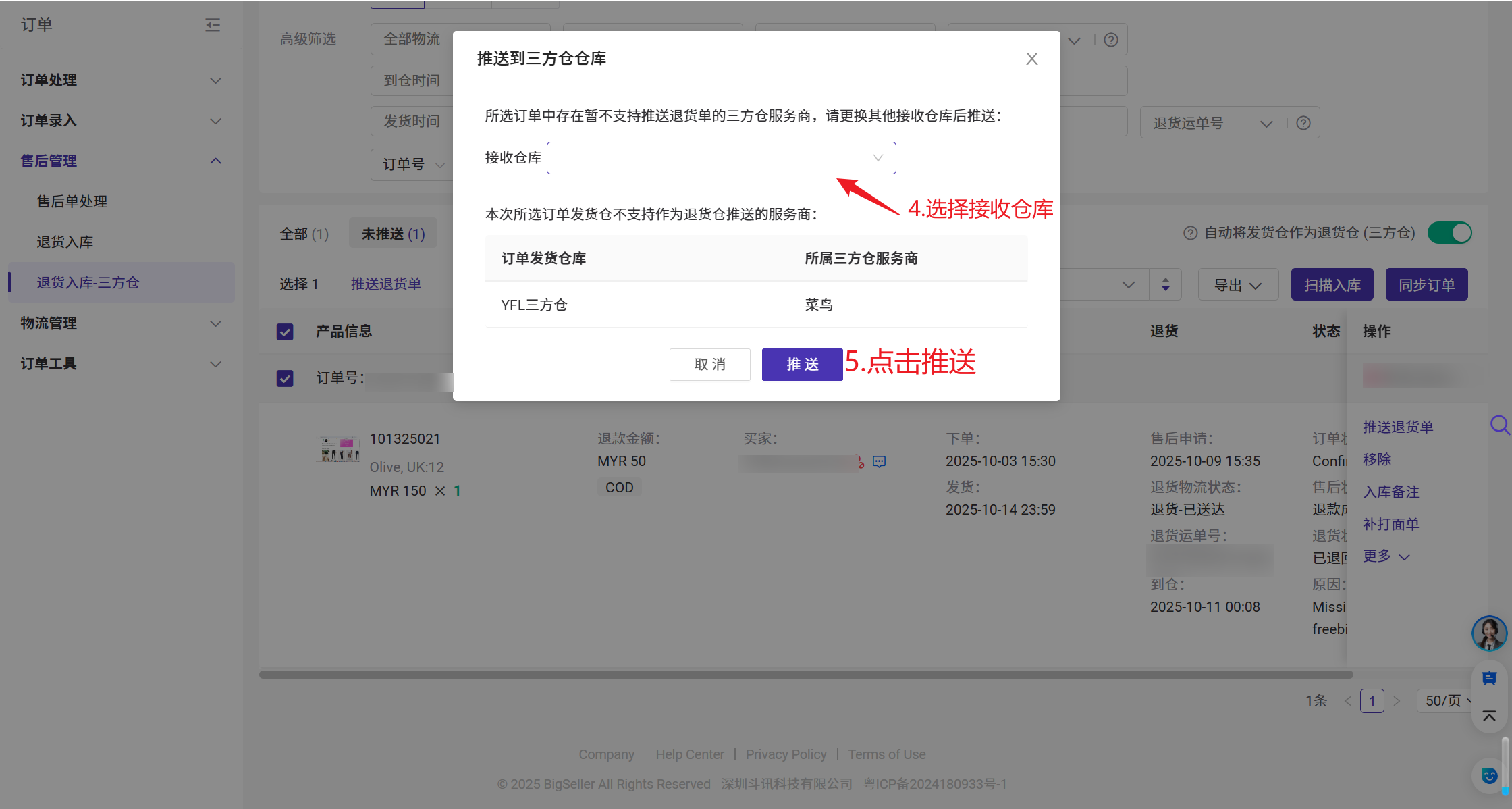Click the product thumbnail image

point(339,449)
